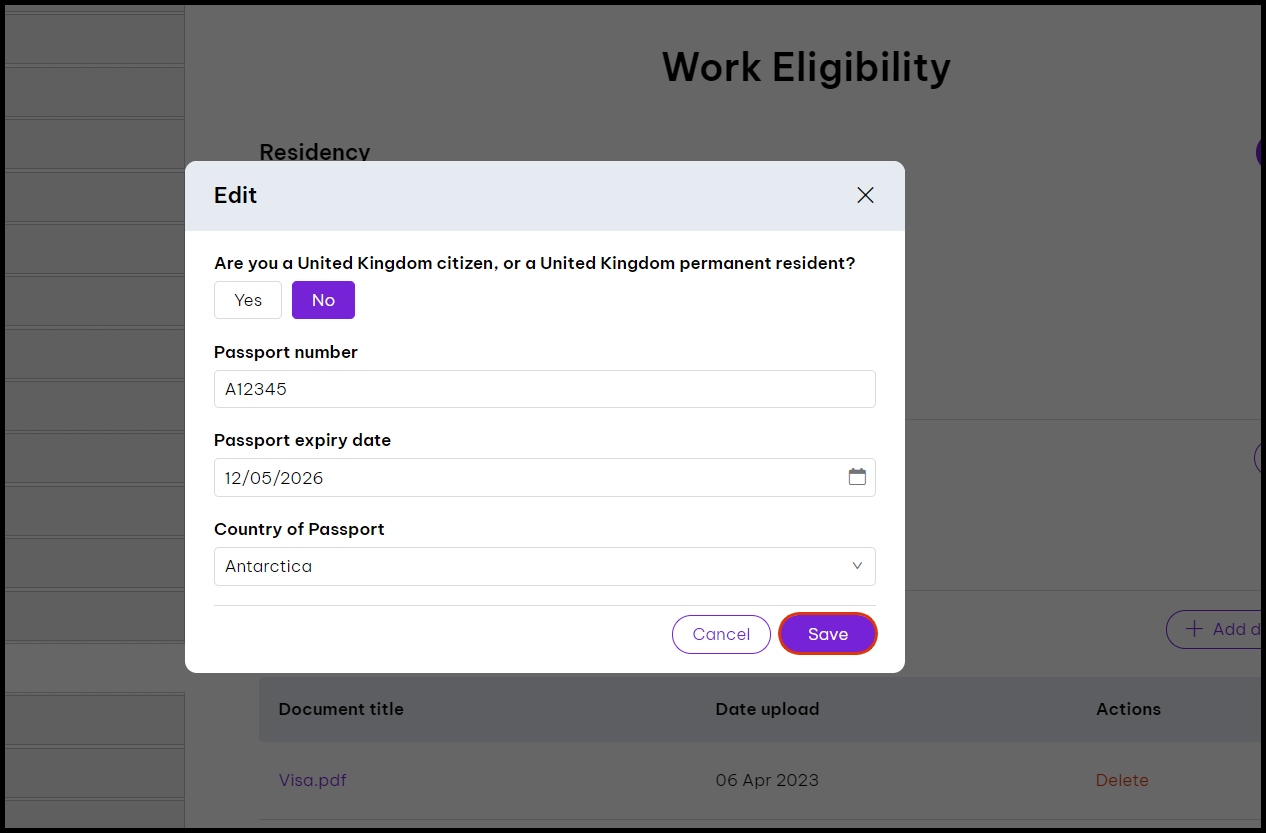Open the calendar picker for passport expiry
Image resolution: width=1266 pixels, height=833 pixels.
point(857,477)
